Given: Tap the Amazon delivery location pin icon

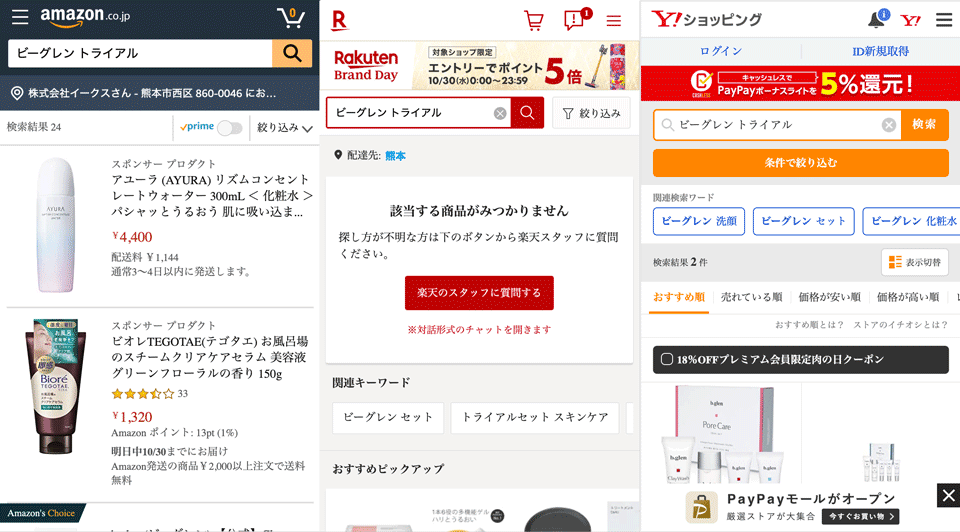Looking at the screenshot, I should (17, 93).
